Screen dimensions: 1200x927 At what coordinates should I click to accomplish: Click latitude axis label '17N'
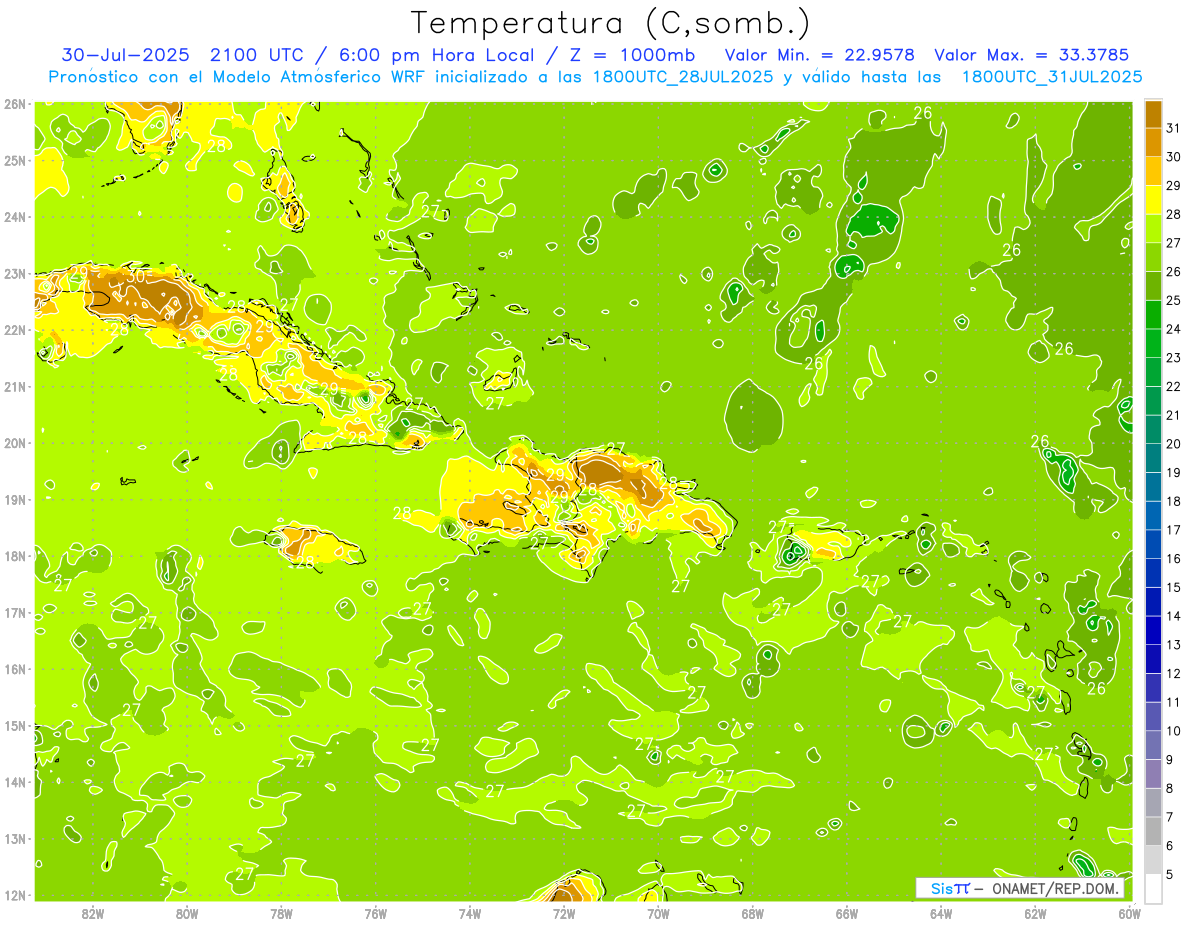(14, 613)
